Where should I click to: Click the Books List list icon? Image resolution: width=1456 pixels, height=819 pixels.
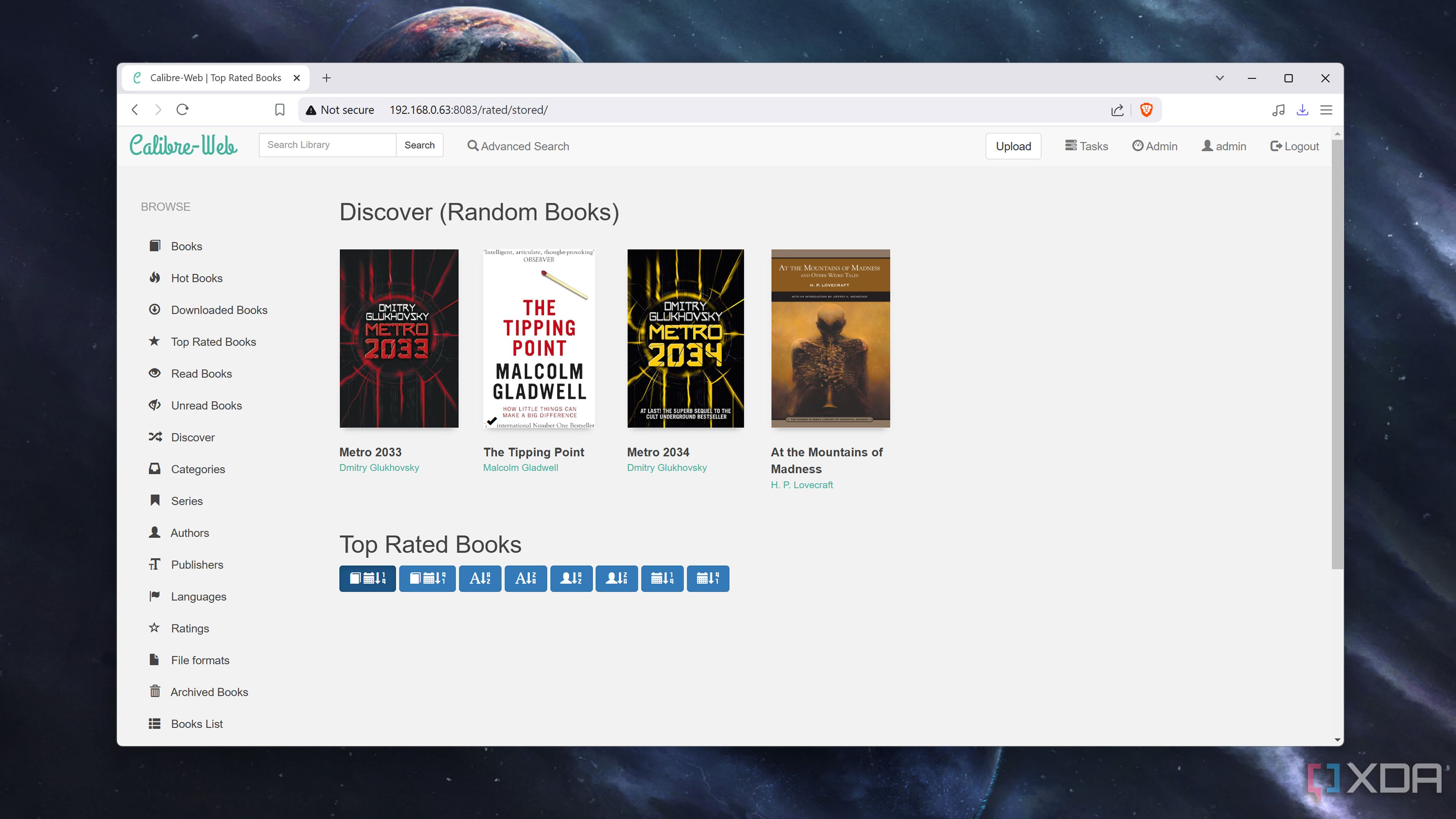point(155,723)
